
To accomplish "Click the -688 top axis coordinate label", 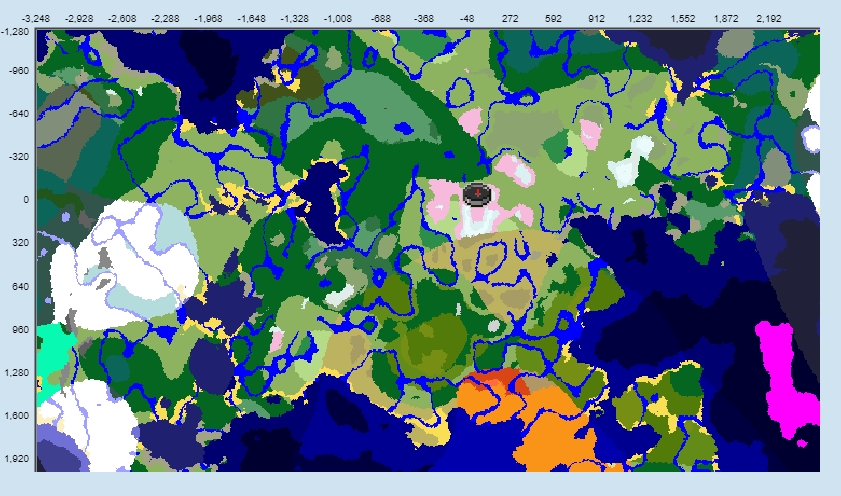I will [381, 18].
